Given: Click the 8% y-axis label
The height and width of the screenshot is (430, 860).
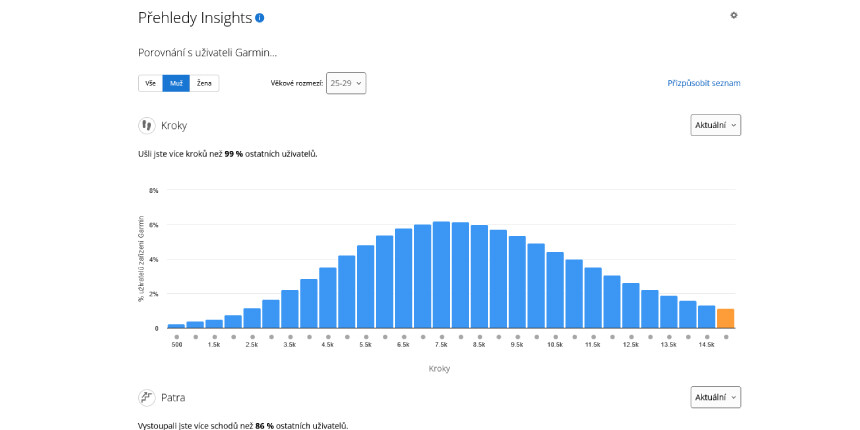Looking at the screenshot, I should pos(154,190).
